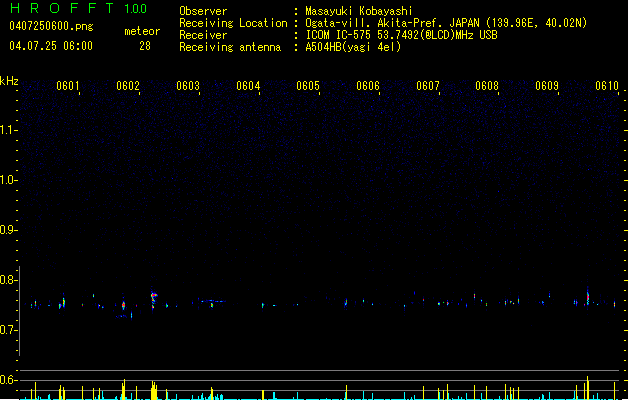
Task: Click the 0608 time marker
Action: (487, 86)
